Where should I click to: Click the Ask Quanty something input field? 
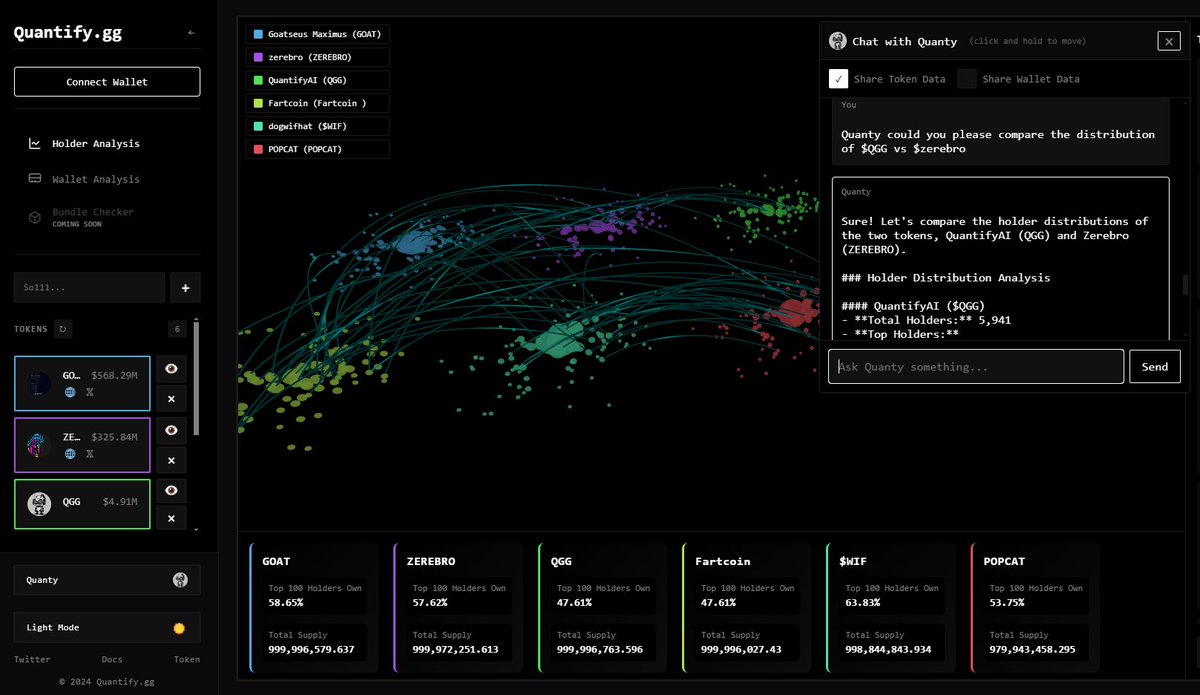975,366
